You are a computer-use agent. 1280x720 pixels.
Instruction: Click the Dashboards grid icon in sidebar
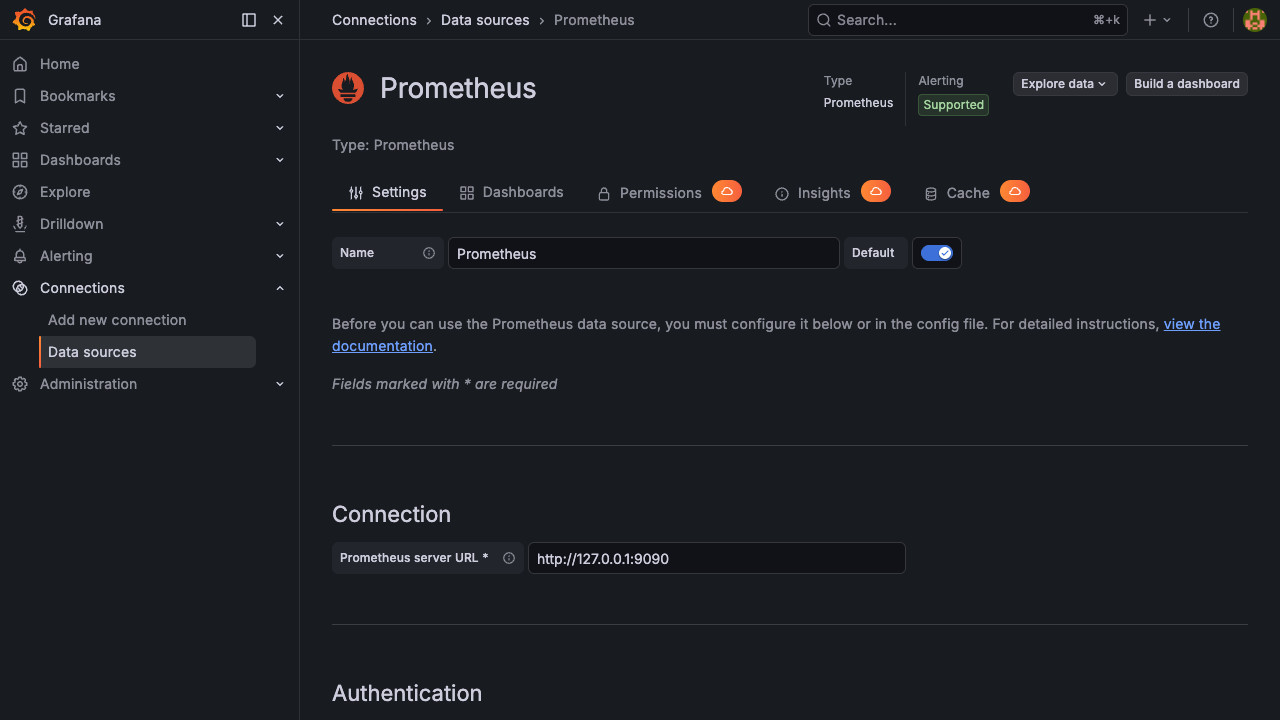coord(20,160)
